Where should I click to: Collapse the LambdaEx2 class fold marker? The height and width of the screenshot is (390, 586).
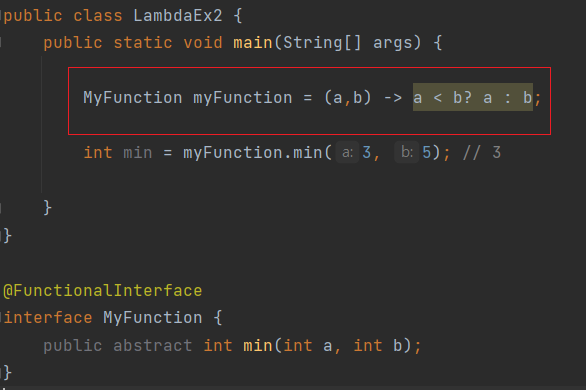coord(1,16)
